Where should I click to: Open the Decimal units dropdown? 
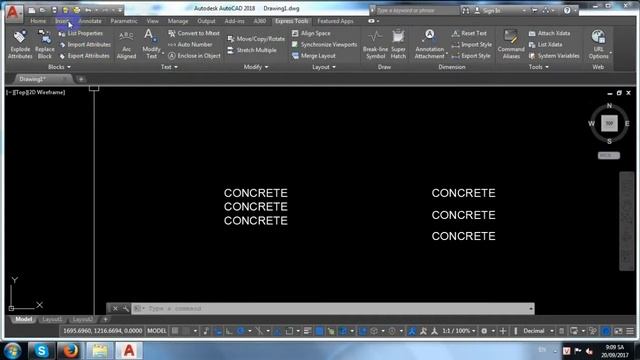coord(538,331)
